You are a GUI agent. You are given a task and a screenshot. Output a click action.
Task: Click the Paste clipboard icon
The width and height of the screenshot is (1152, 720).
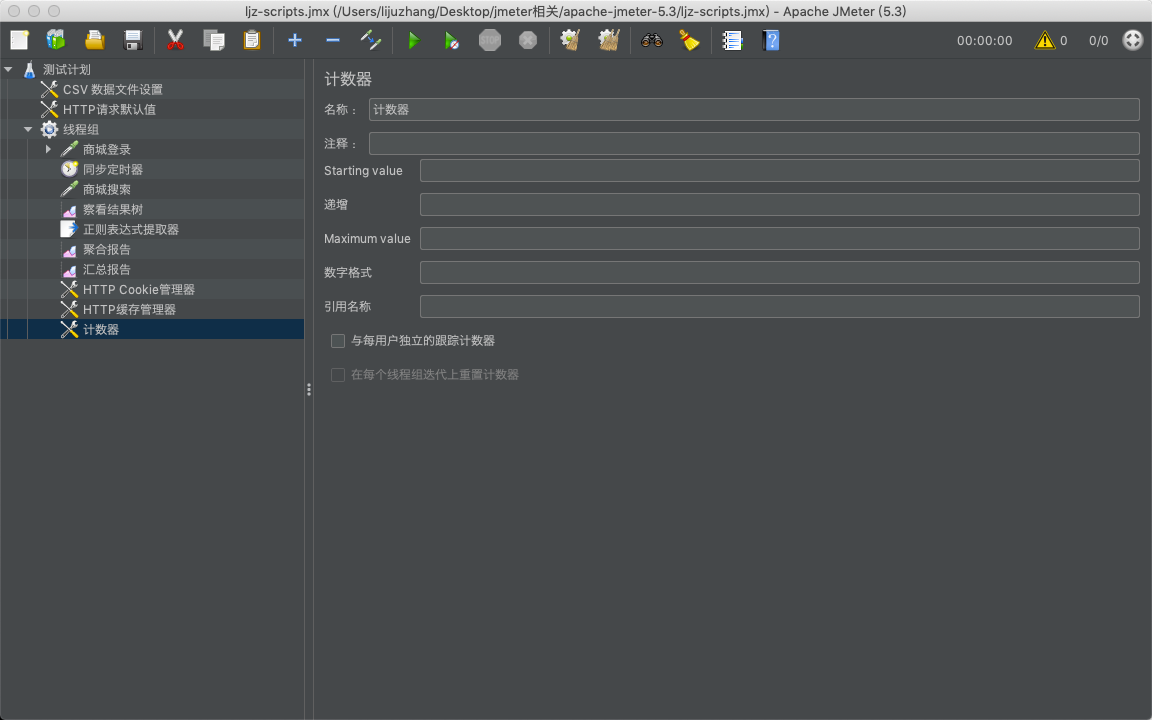[x=252, y=40]
